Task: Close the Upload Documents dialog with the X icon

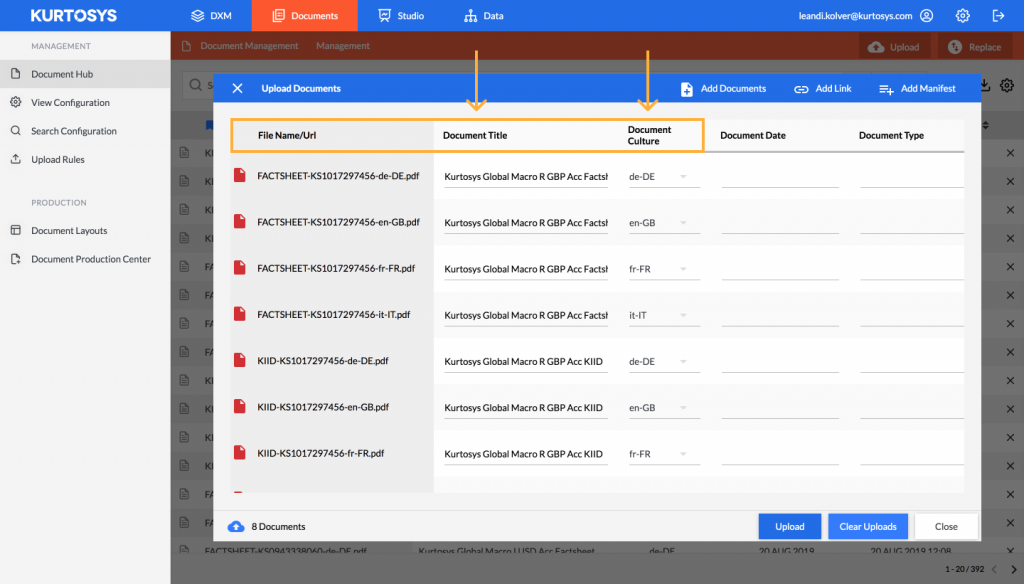Action: point(237,88)
